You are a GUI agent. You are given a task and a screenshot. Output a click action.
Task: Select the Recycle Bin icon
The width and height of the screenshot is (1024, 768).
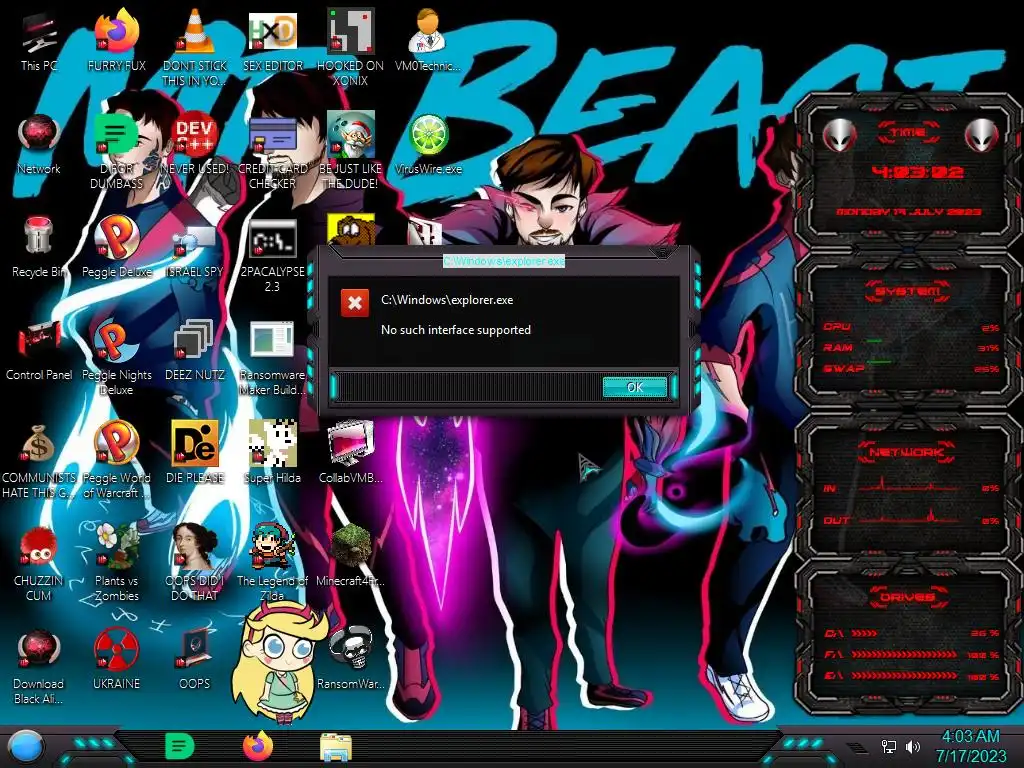(39, 247)
